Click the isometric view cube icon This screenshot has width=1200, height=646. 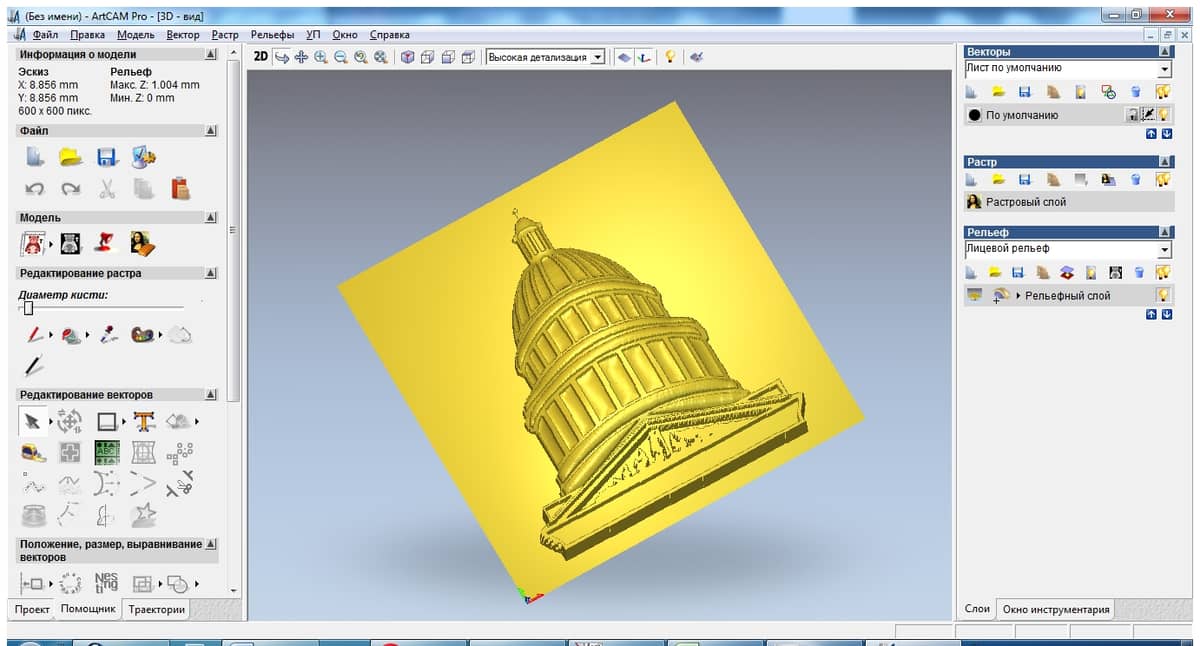tap(407, 57)
